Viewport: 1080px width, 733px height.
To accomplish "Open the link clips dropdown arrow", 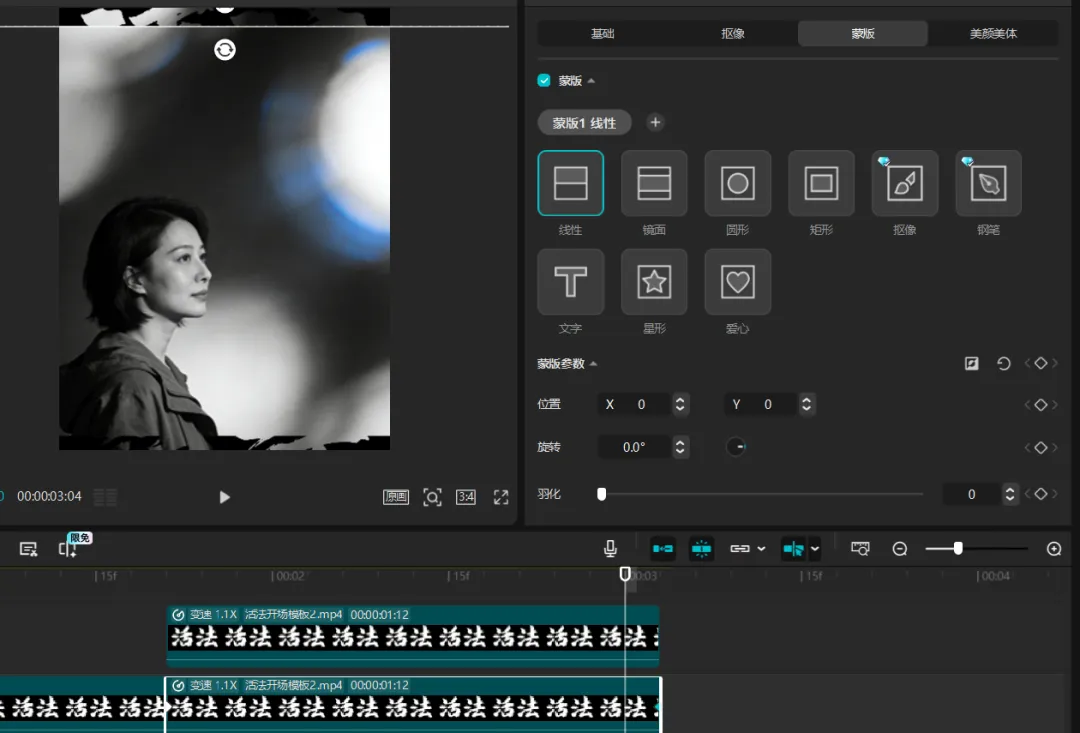I will (761, 549).
